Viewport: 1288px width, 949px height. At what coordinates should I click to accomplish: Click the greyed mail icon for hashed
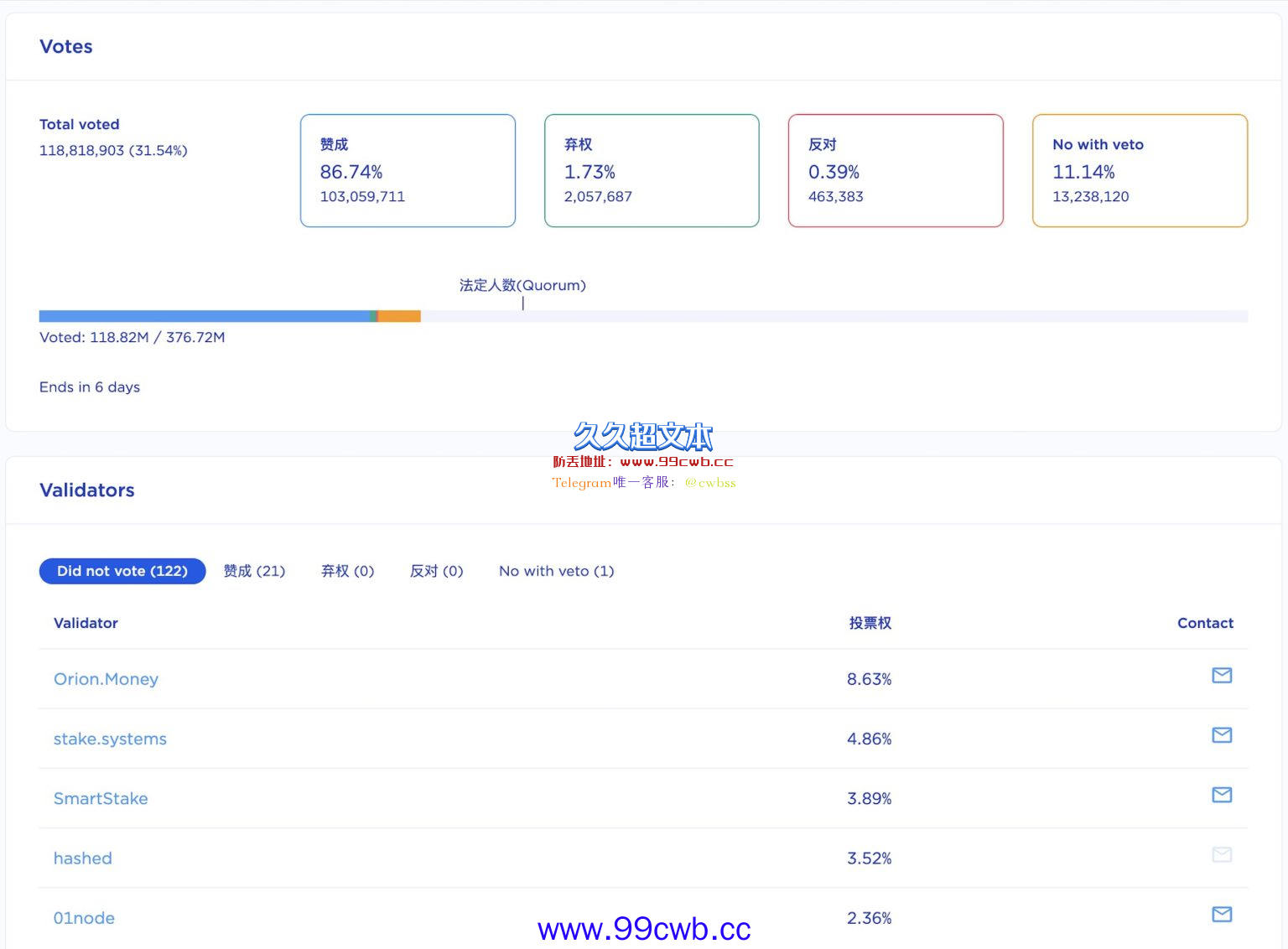click(1222, 855)
